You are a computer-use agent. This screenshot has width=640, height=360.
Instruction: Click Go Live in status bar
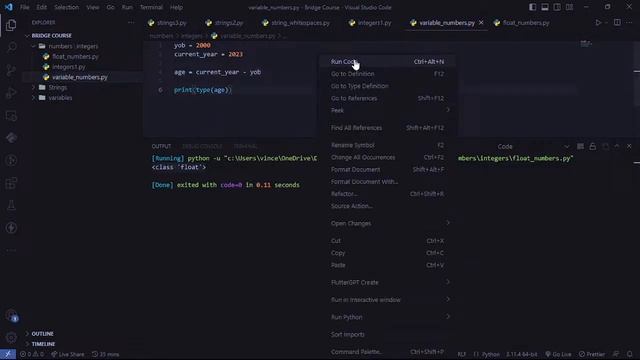click(x=558, y=354)
